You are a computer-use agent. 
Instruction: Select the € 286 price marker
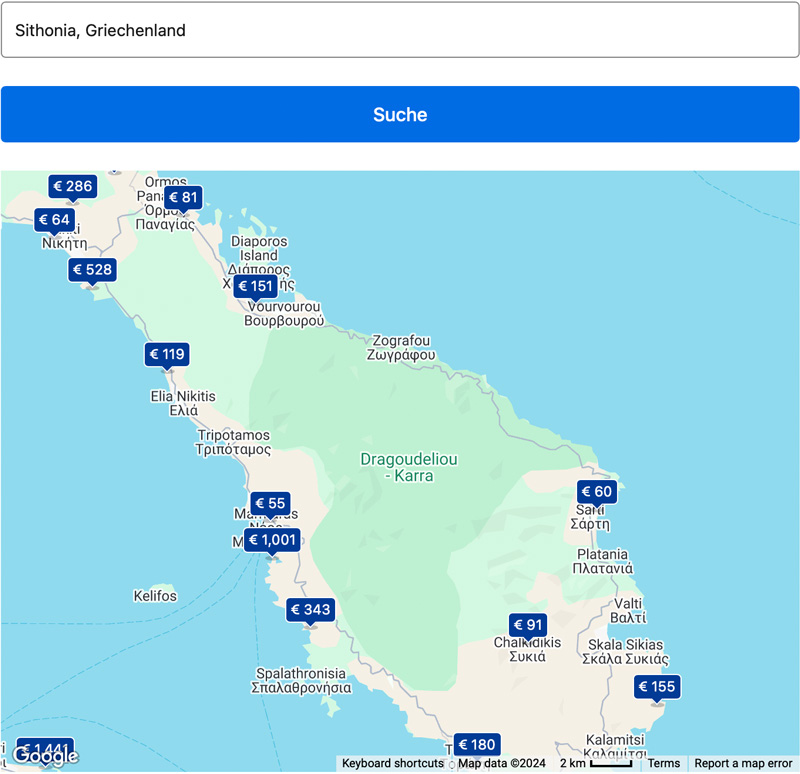(73, 186)
